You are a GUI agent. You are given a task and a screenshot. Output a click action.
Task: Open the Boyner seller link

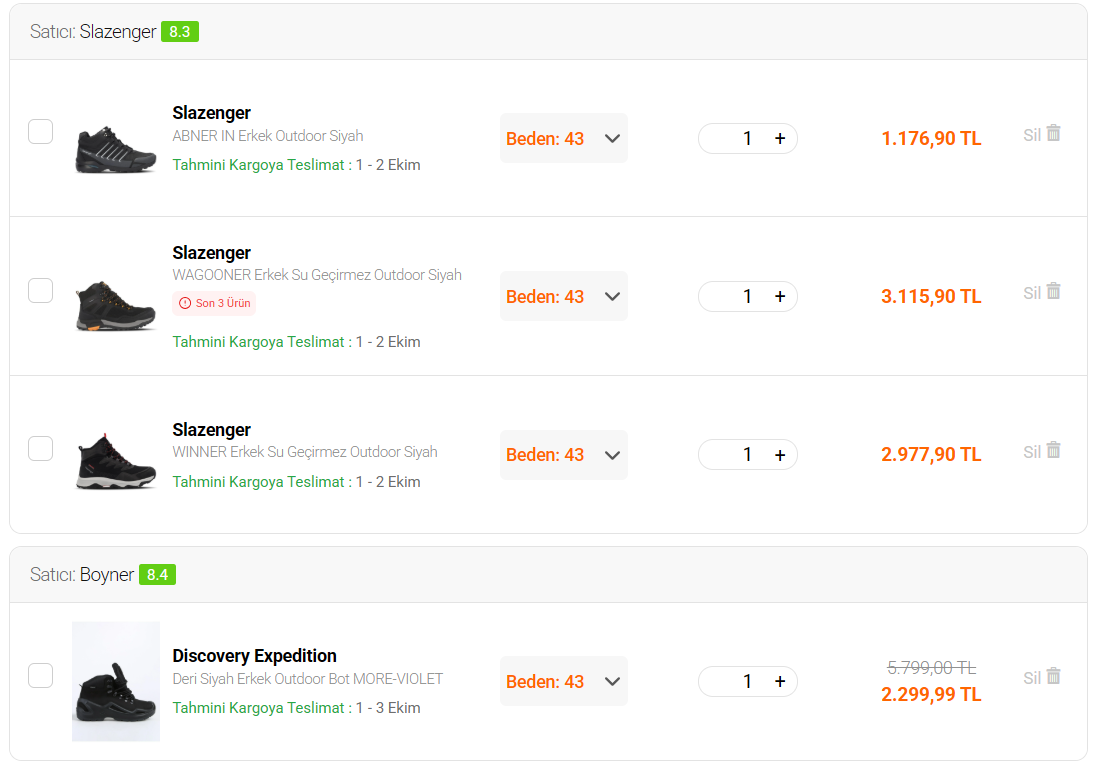(x=106, y=575)
